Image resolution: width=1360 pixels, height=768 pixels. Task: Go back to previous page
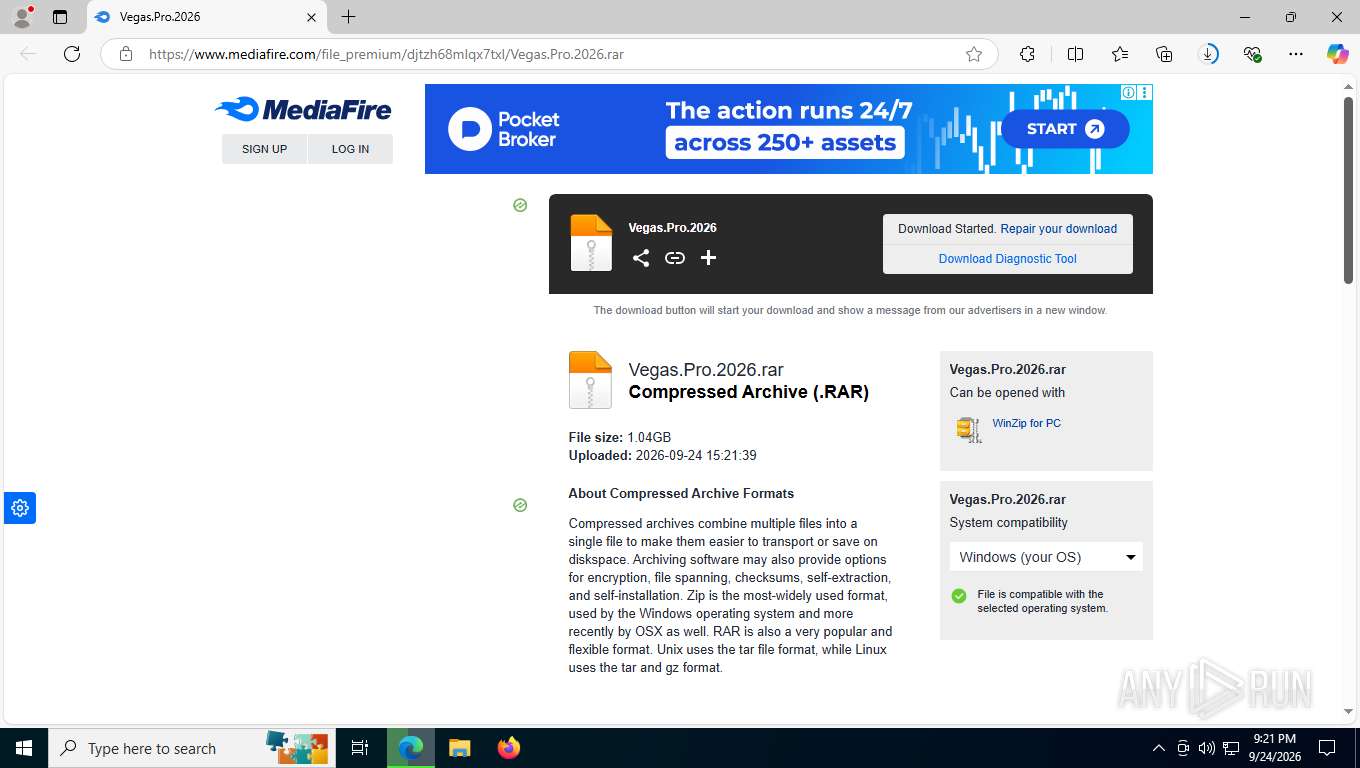pos(28,54)
